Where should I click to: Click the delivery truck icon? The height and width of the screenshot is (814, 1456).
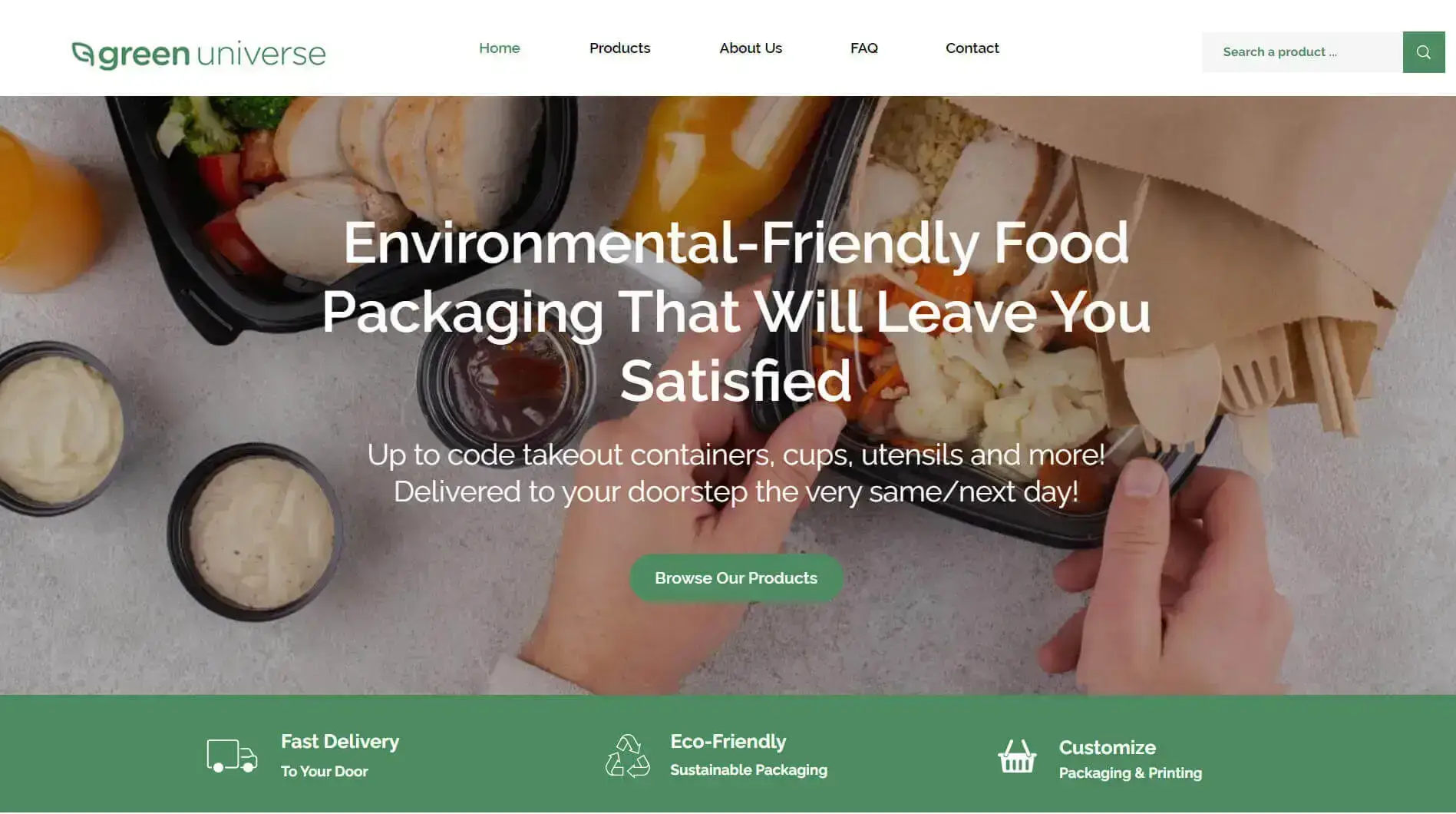[x=232, y=756]
